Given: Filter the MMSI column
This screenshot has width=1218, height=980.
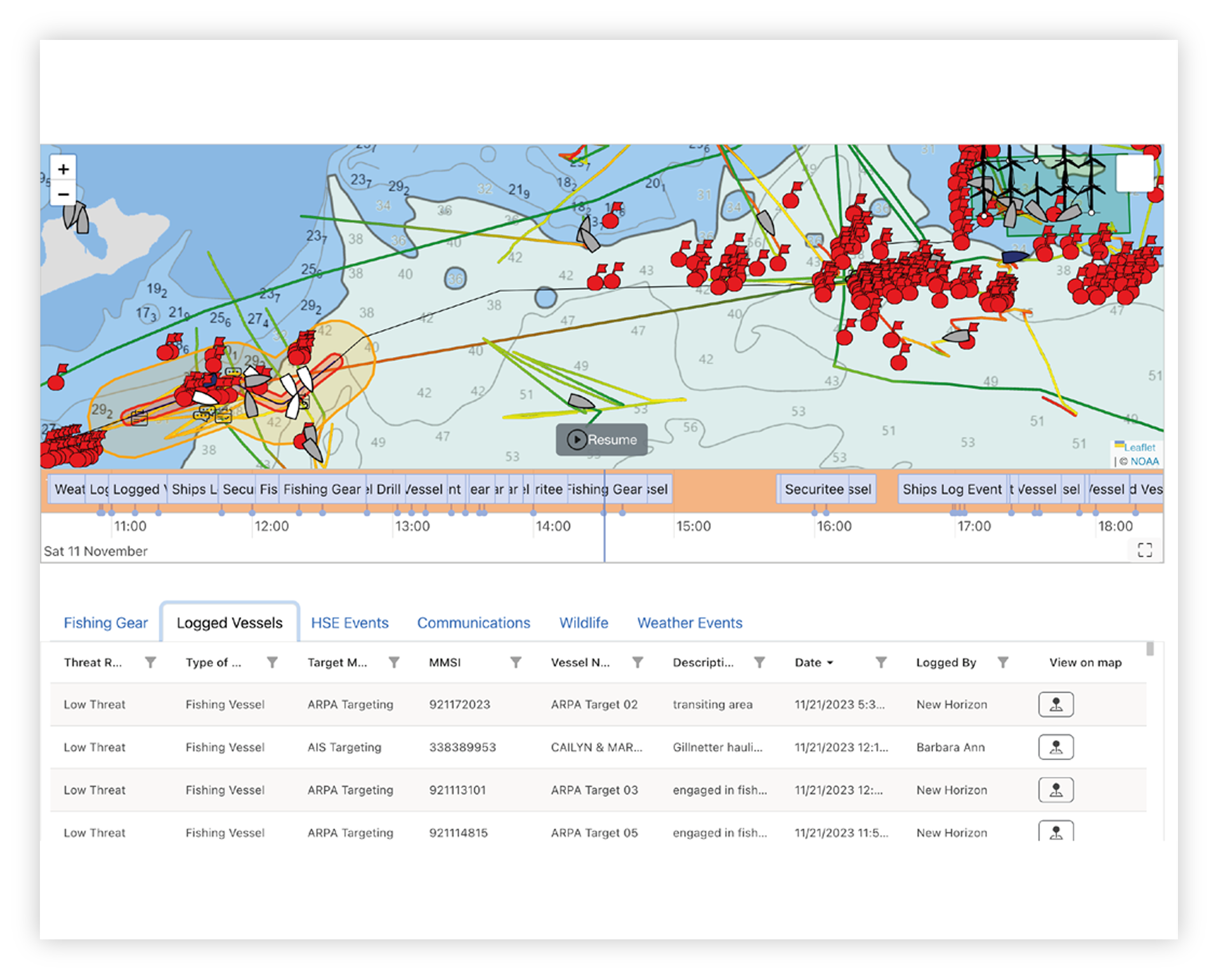Looking at the screenshot, I should [x=516, y=662].
